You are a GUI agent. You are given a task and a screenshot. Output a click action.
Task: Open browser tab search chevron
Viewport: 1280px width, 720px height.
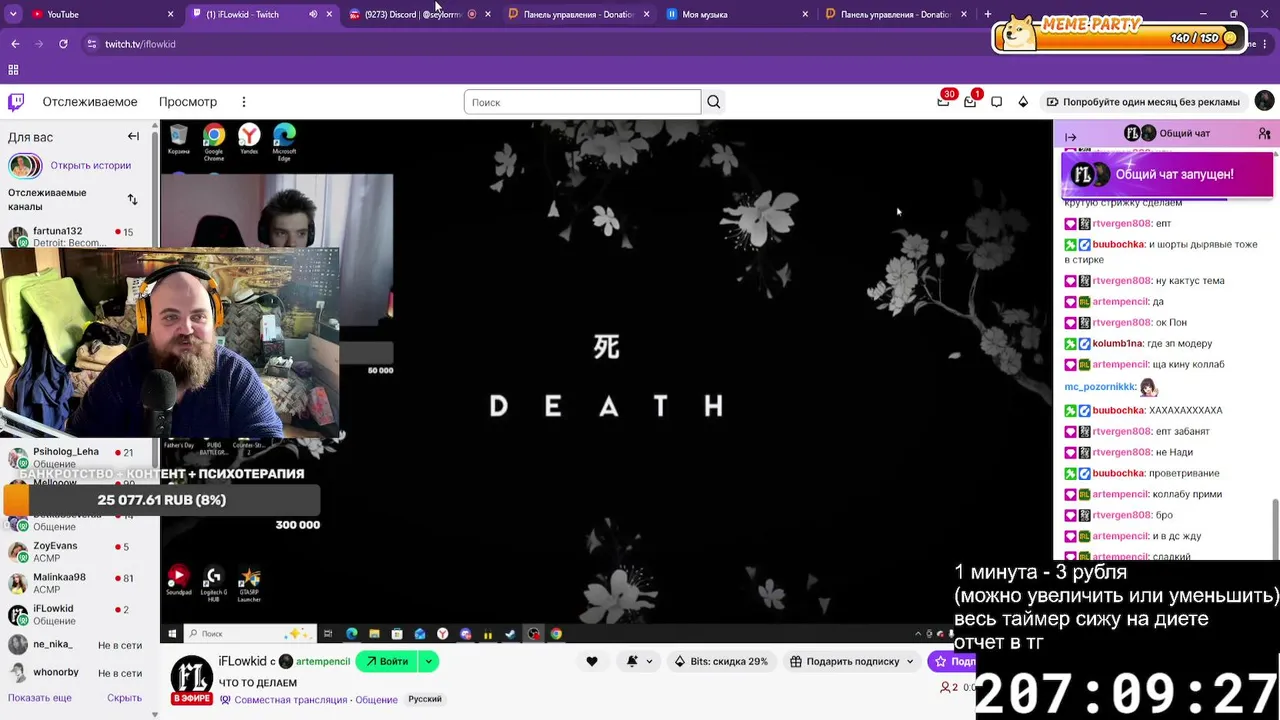(14, 14)
